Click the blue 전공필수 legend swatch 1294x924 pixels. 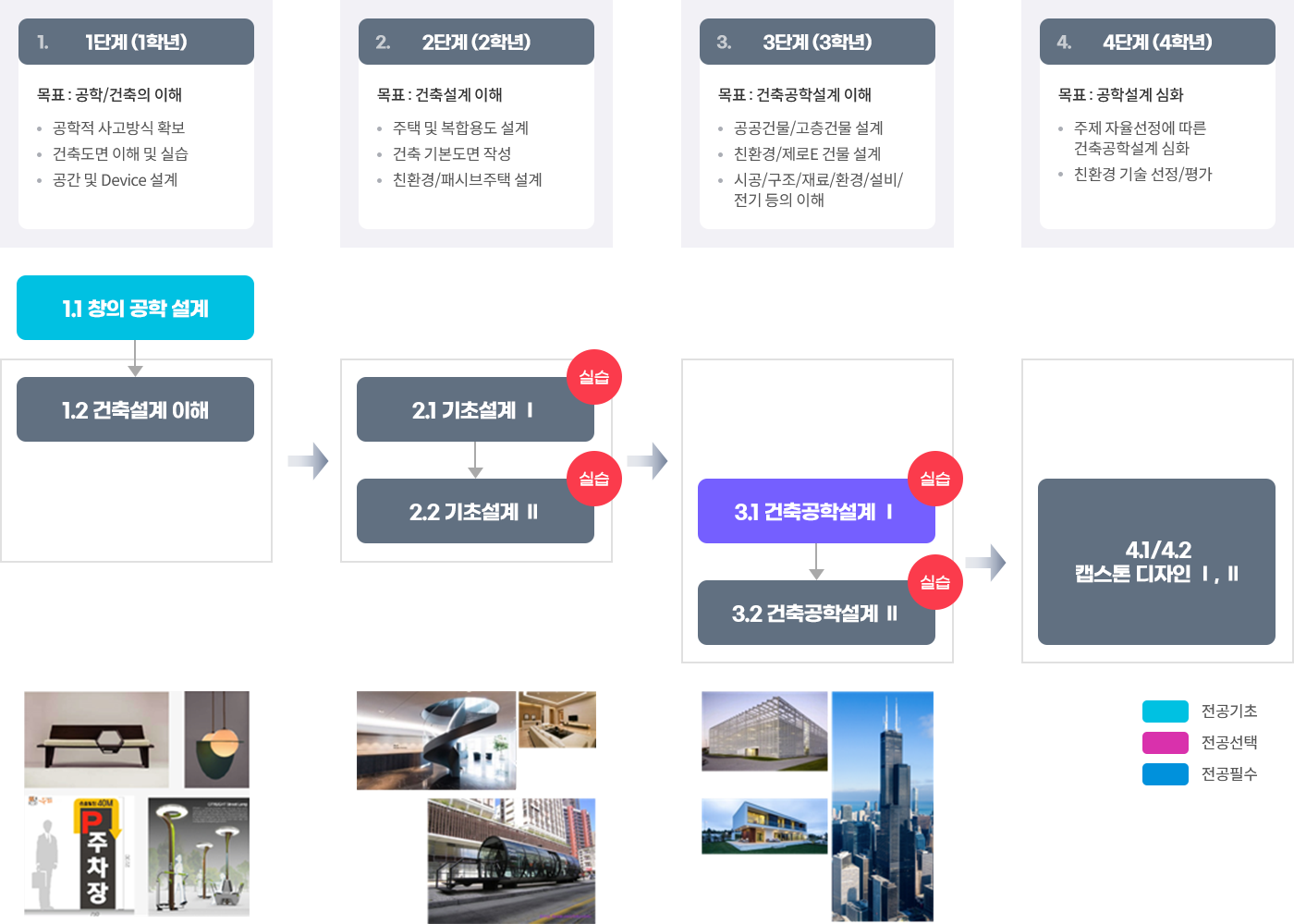pos(1165,774)
